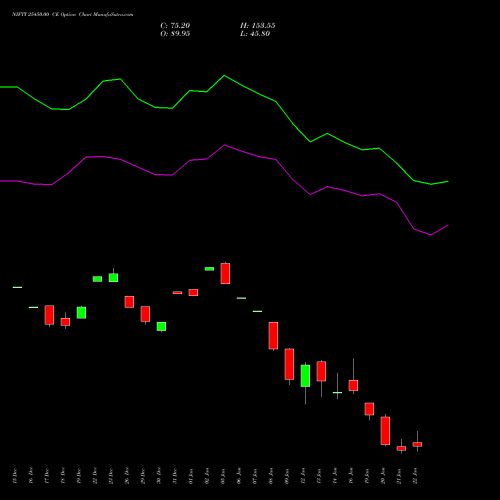Screen dimensions: 500x500
Task: Click the 15 Dec date label
Action: click(14, 476)
